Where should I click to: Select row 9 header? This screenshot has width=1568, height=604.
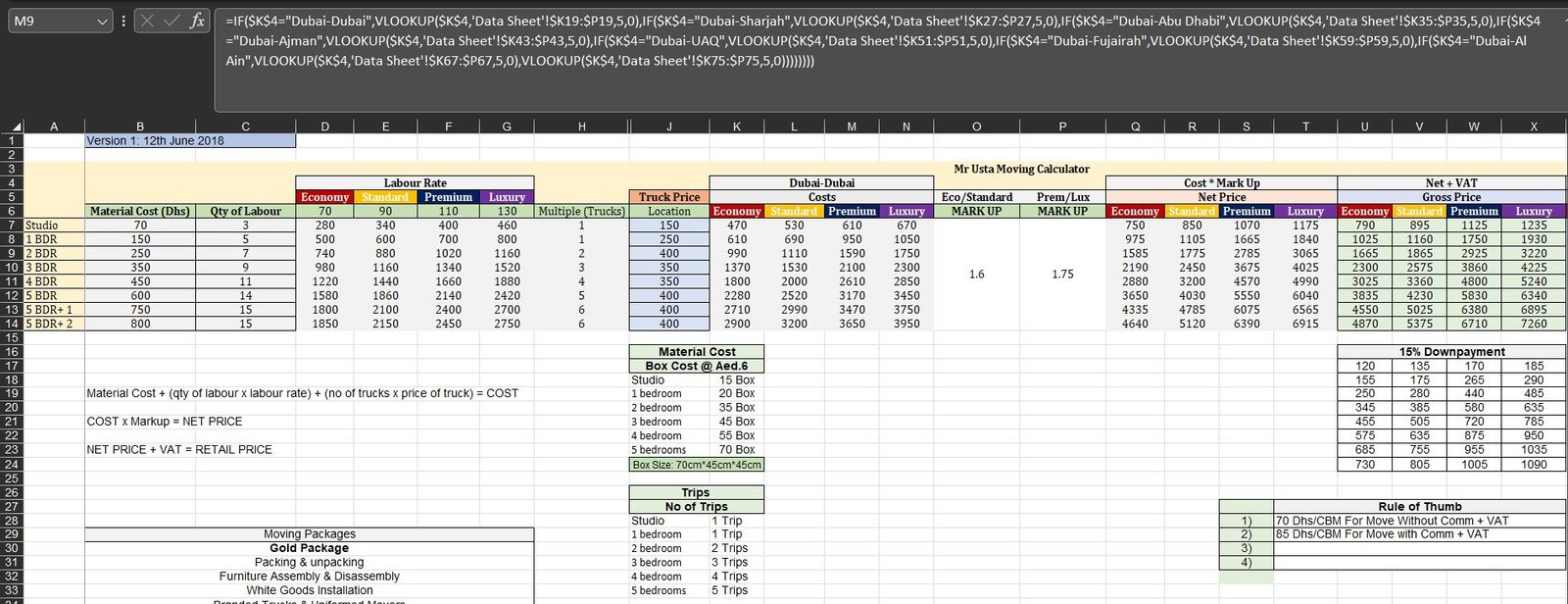tap(12, 253)
